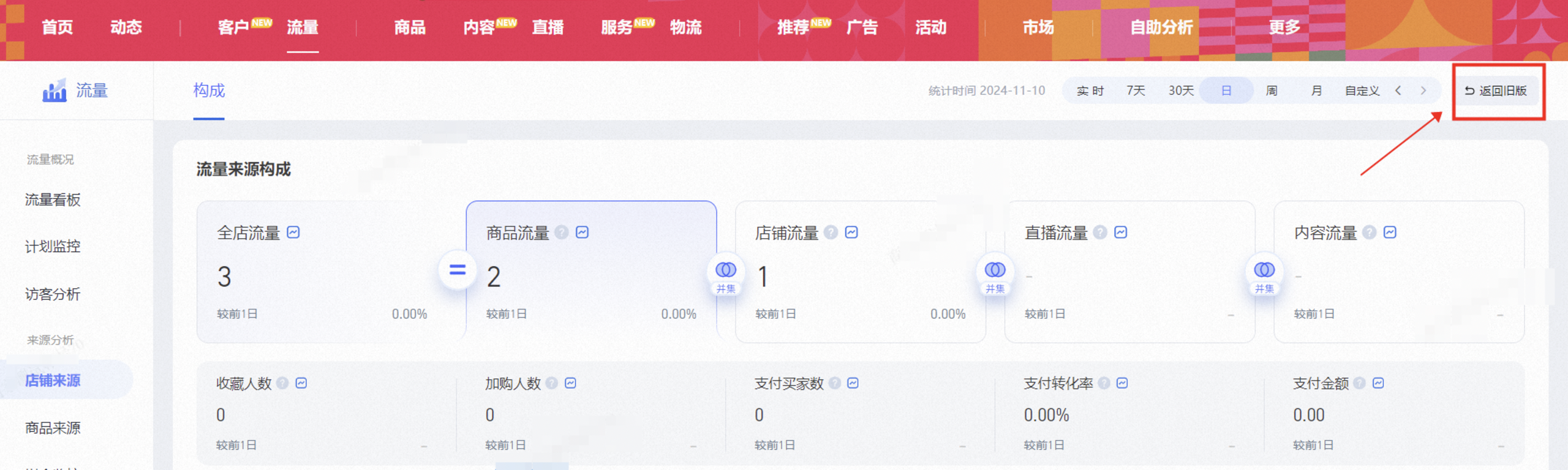Open trend chart icon next to 内容流量

(x=1390, y=233)
